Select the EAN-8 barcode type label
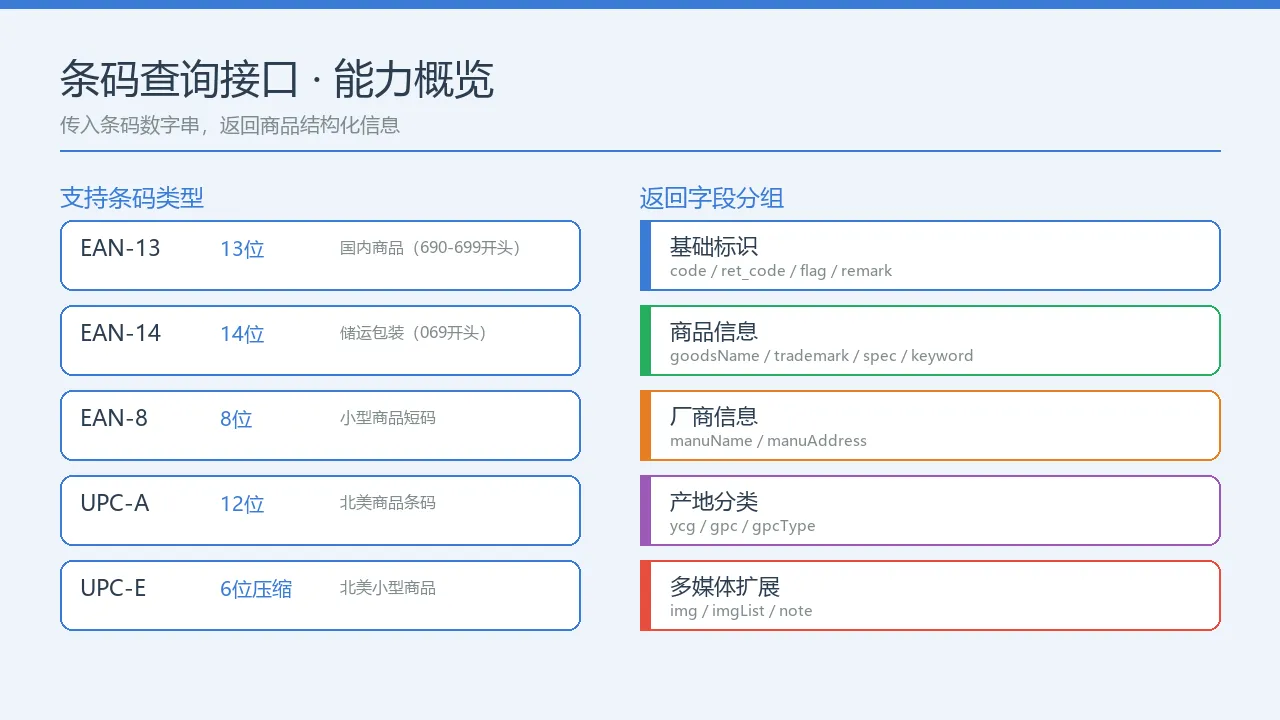The height and width of the screenshot is (720, 1280). tap(114, 418)
